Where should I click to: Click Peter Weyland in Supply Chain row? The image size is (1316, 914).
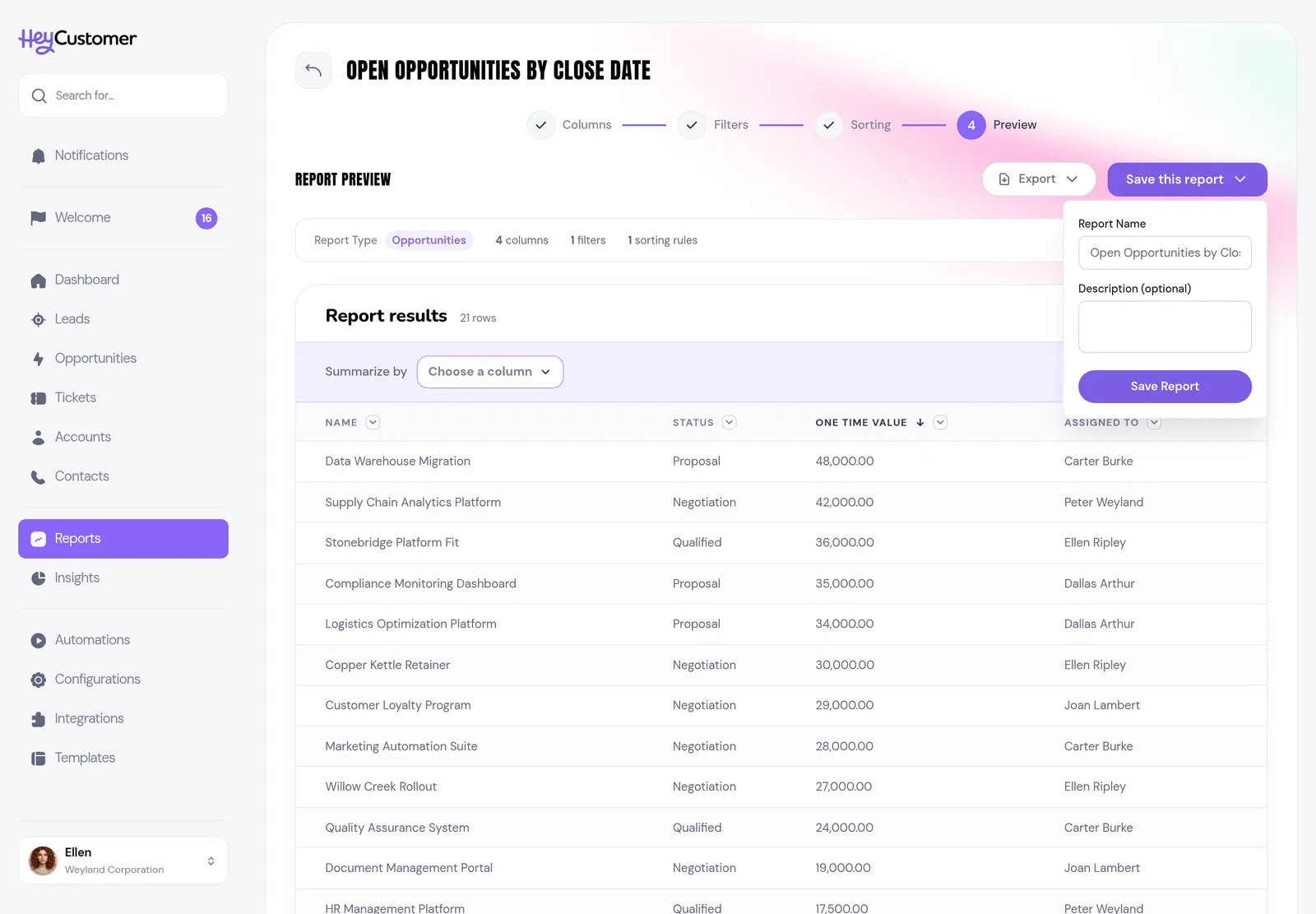point(1103,503)
